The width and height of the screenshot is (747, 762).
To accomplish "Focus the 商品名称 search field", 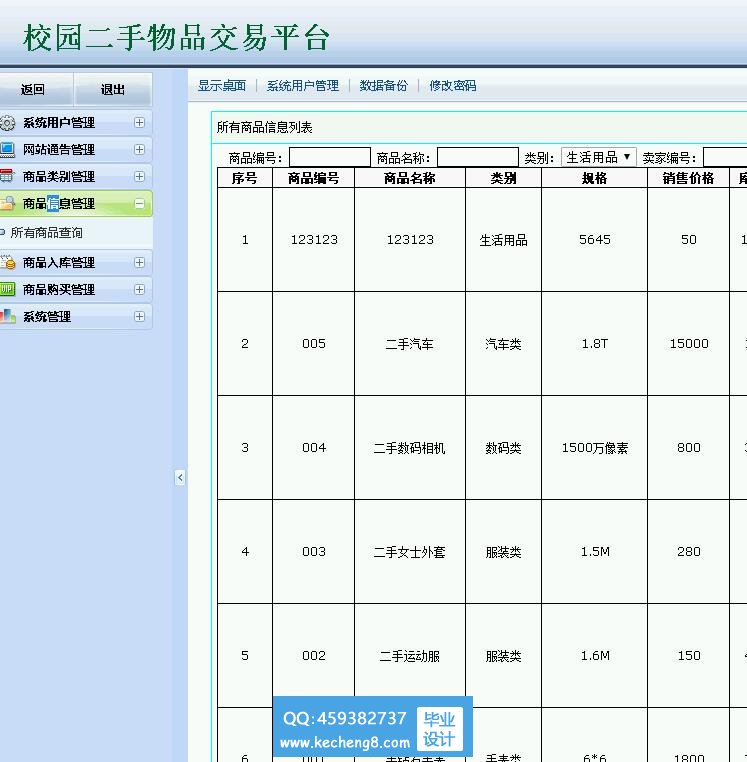I will tap(478, 157).
